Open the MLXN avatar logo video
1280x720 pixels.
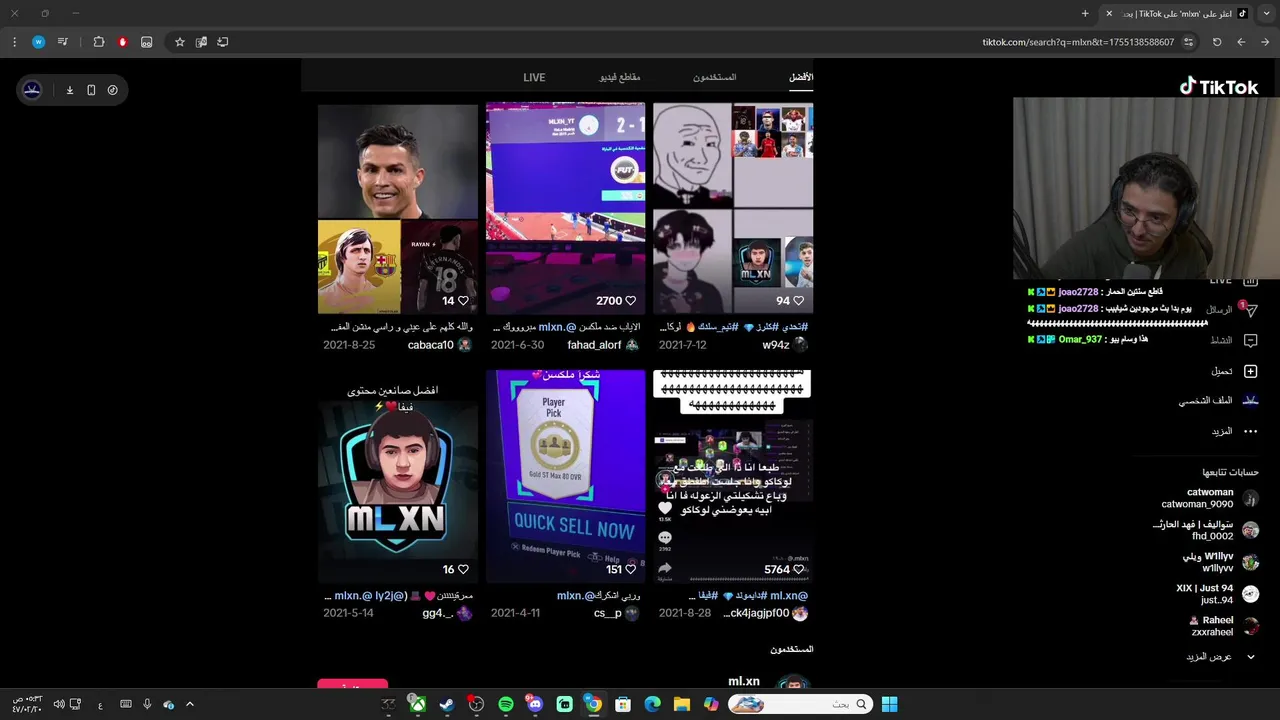398,476
